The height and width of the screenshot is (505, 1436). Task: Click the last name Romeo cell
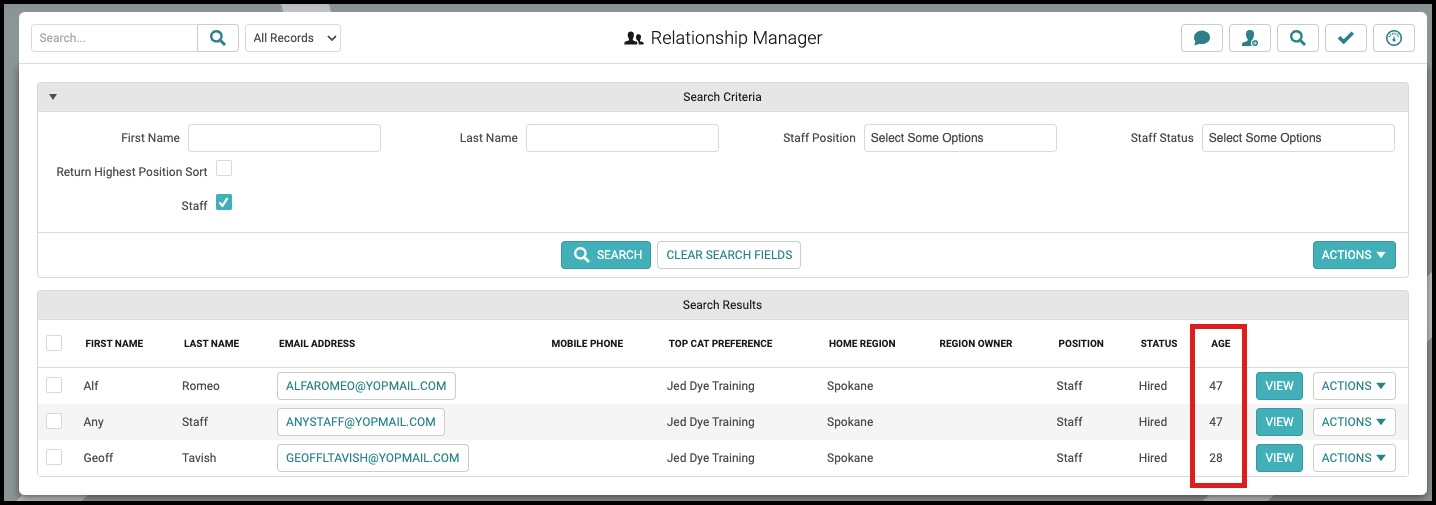(x=201, y=386)
